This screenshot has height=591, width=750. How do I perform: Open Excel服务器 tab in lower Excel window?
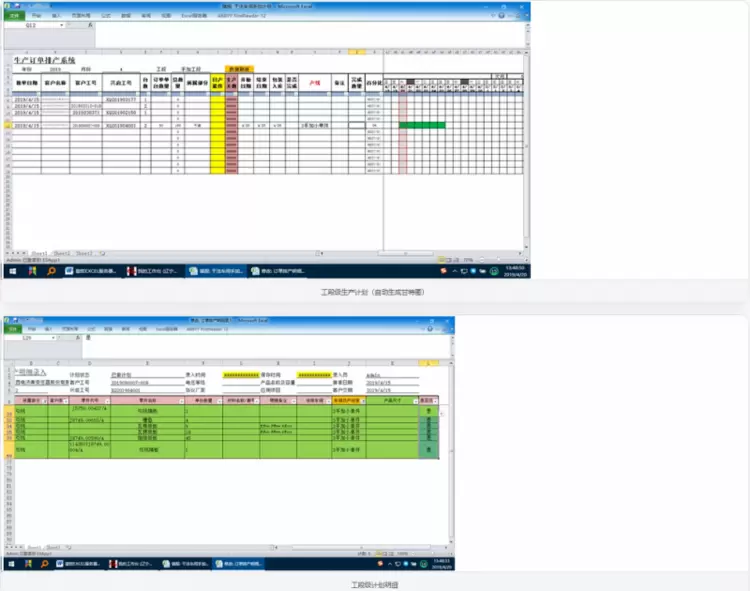point(166,329)
